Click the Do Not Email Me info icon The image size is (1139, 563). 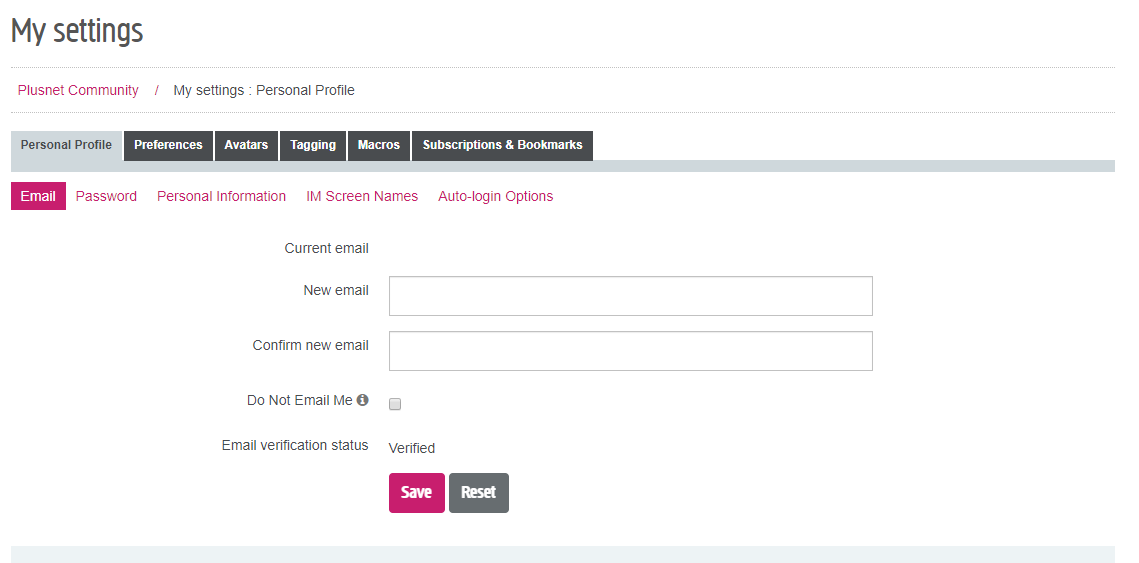tap(363, 400)
